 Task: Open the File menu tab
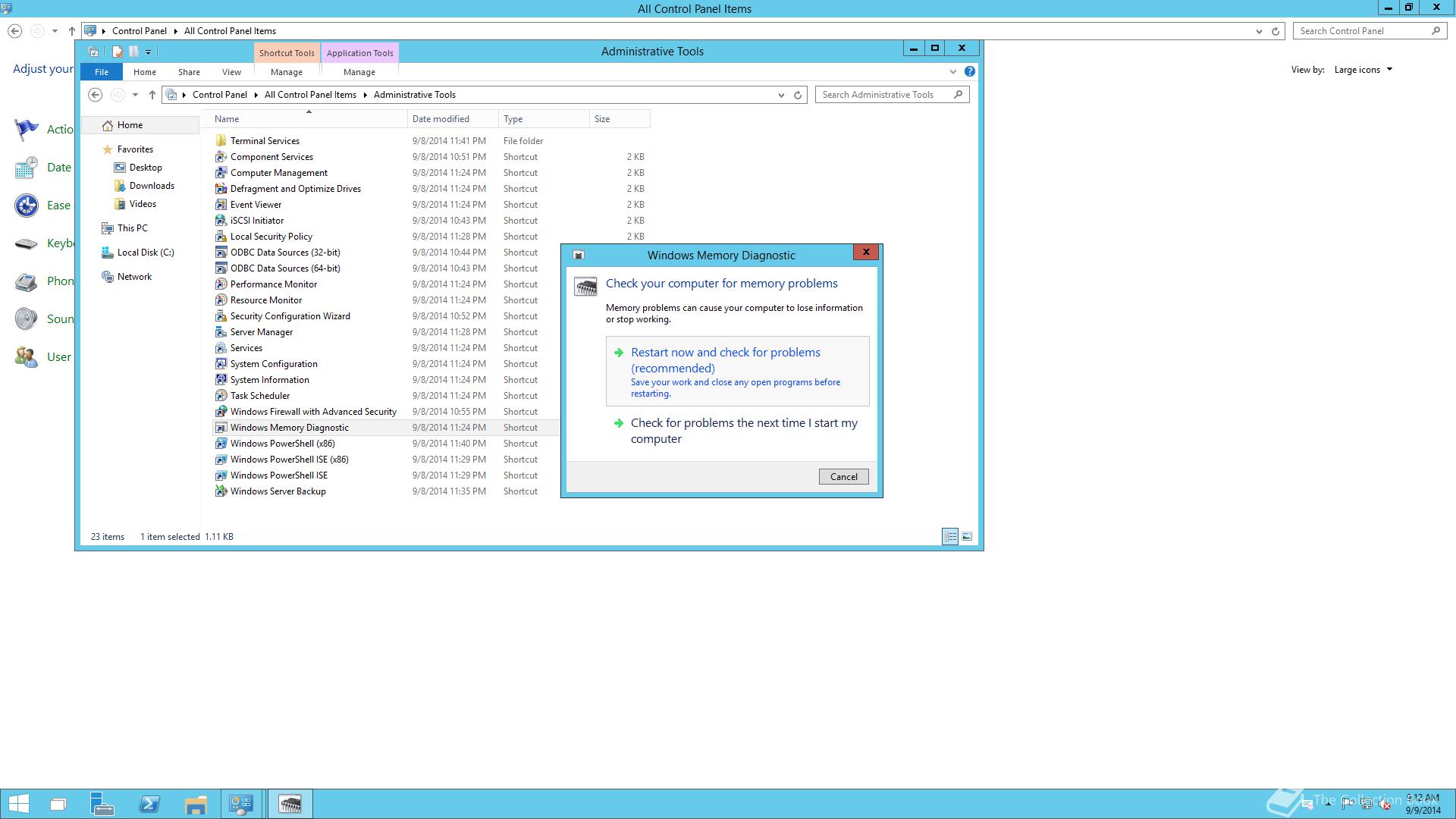pos(102,72)
